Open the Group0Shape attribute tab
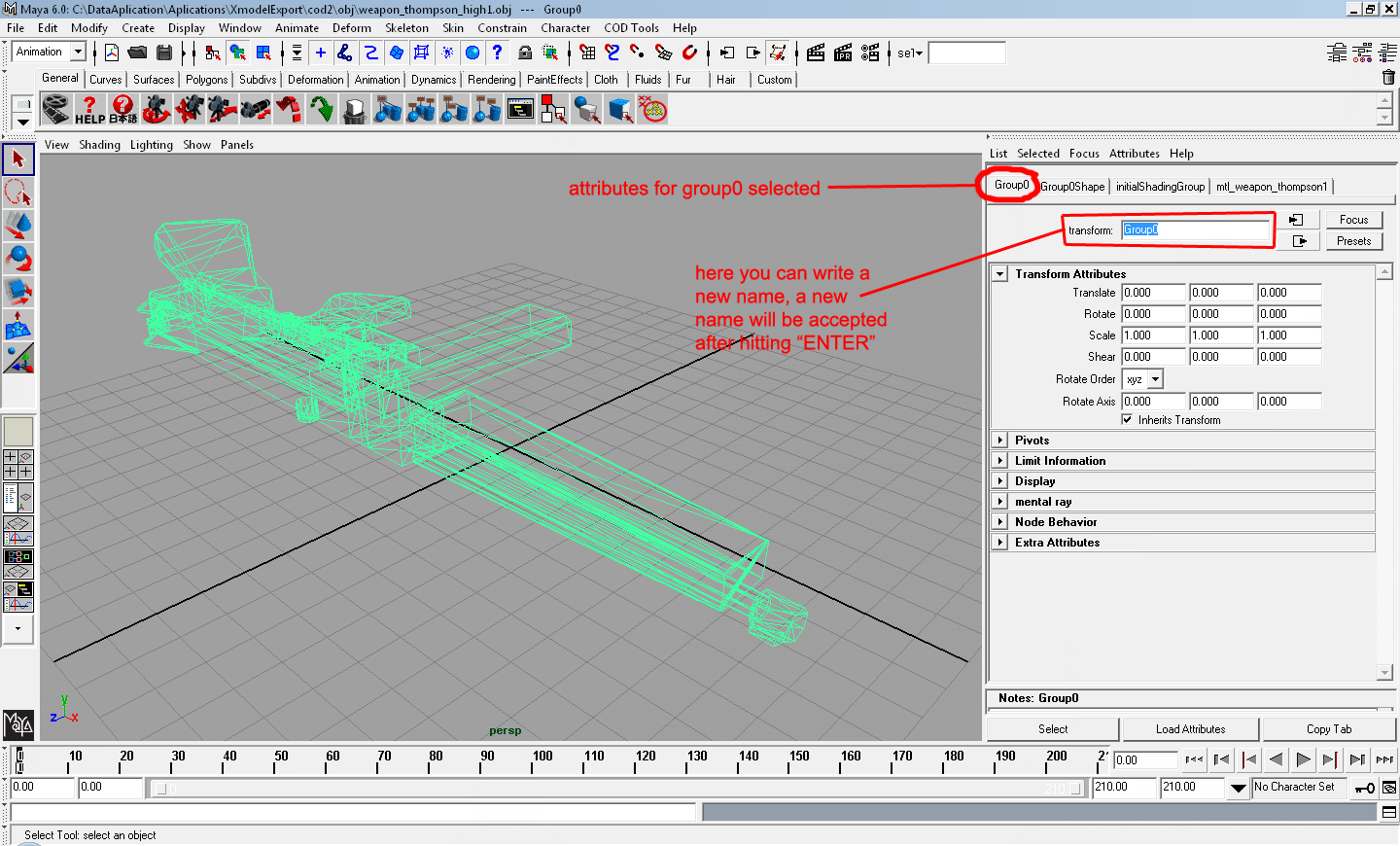This screenshot has width=1400, height=846. 1073,187
